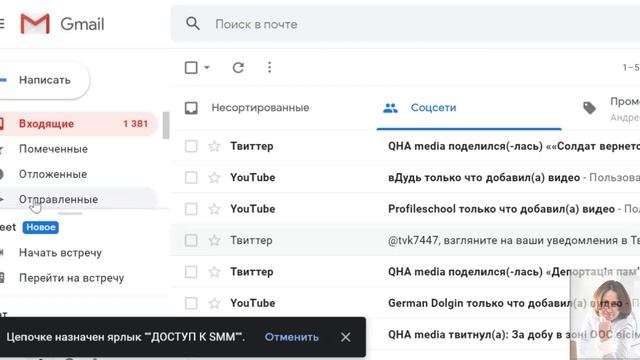Click the 1 381 unread count

pyautogui.click(x=136, y=124)
